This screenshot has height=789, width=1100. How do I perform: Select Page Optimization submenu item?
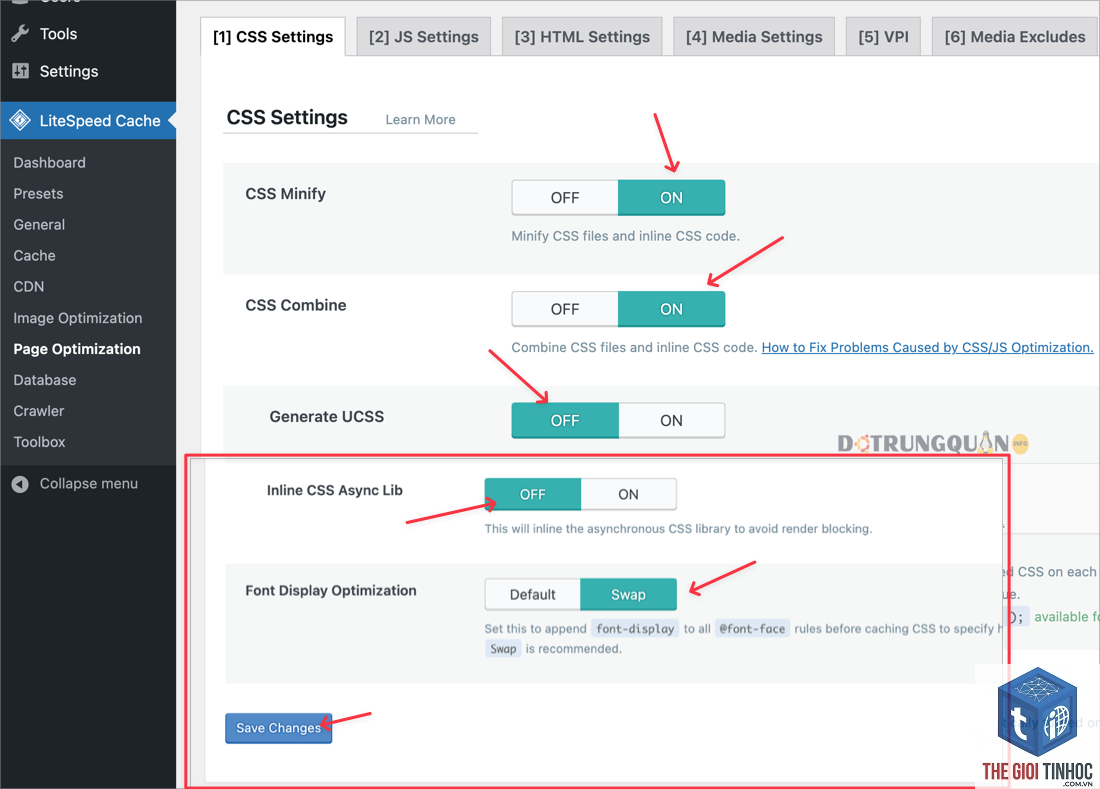76,349
